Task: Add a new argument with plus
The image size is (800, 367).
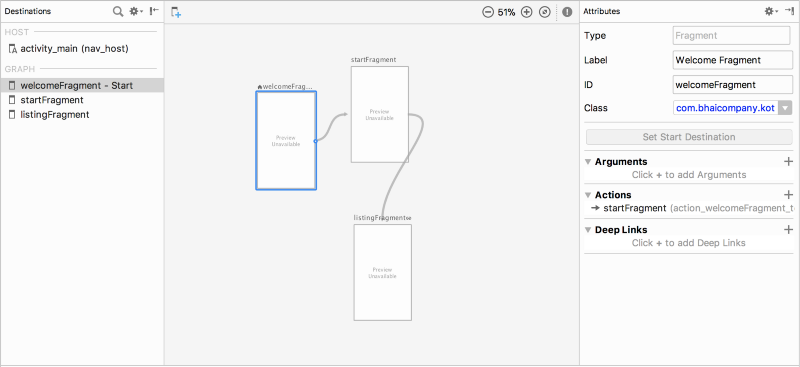Action: click(x=788, y=162)
